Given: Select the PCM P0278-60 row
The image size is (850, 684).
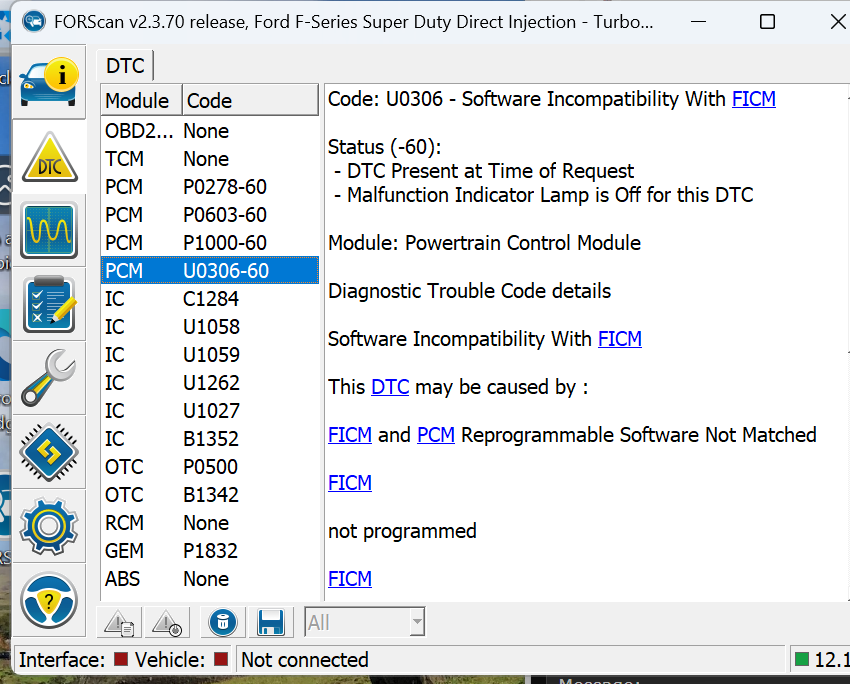Looking at the screenshot, I should [209, 187].
